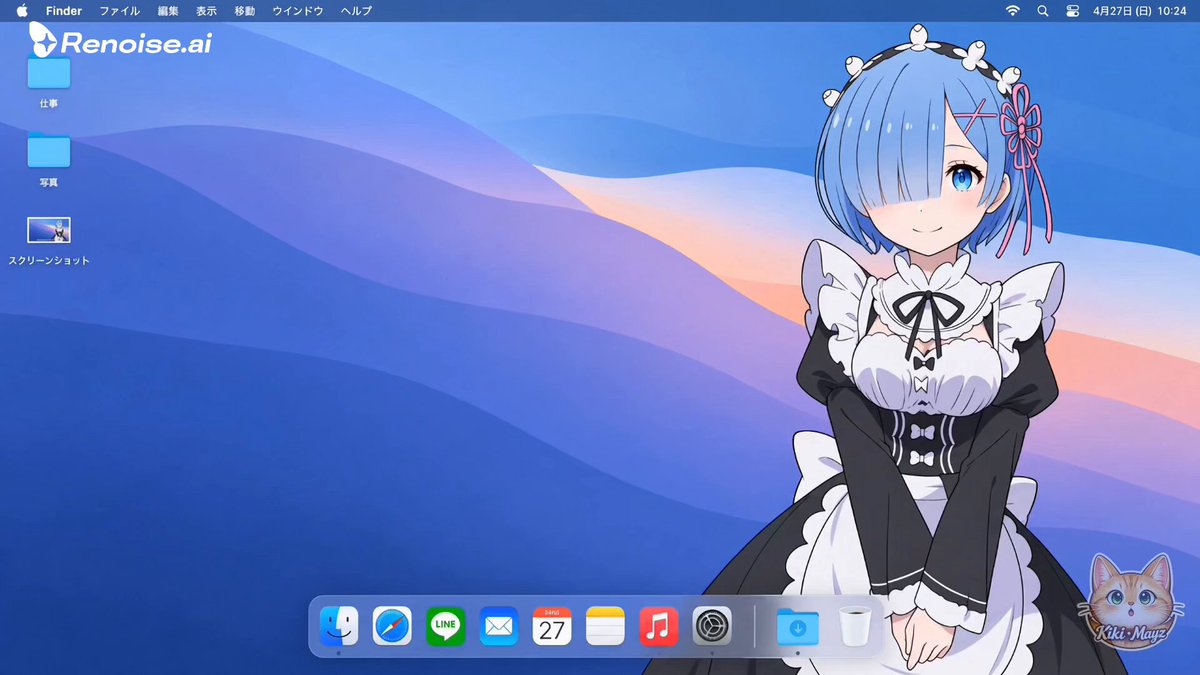Select the 写真 folder on desktop
Image resolution: width=1200 pixels, height=675 pixels.
[49, 150]
